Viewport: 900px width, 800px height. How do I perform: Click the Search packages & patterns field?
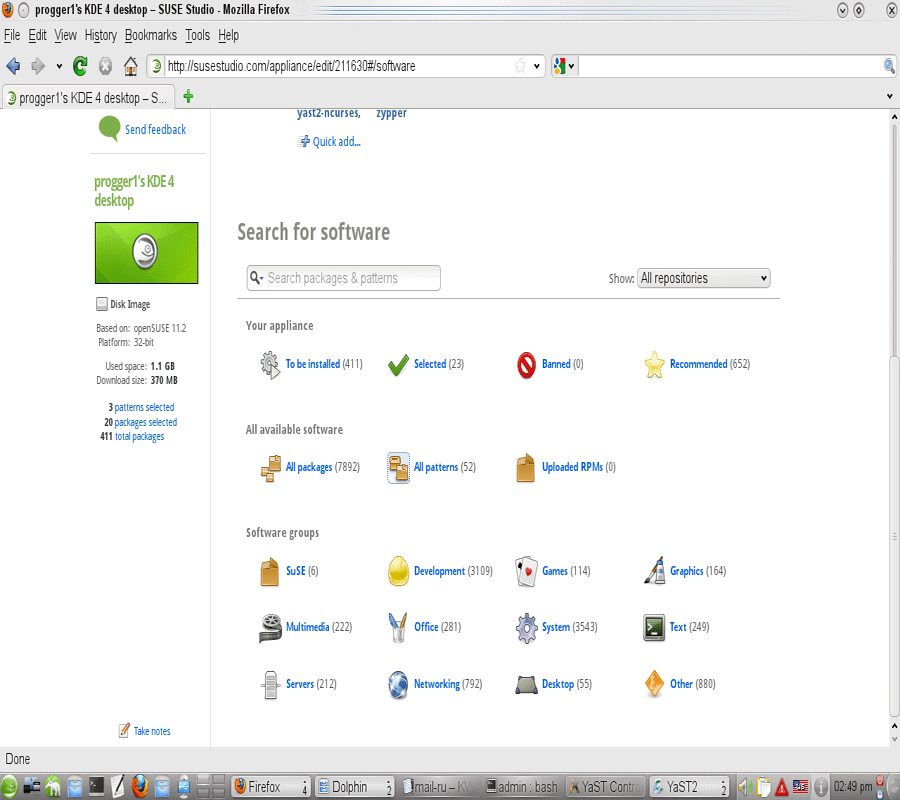pos(344,278)
